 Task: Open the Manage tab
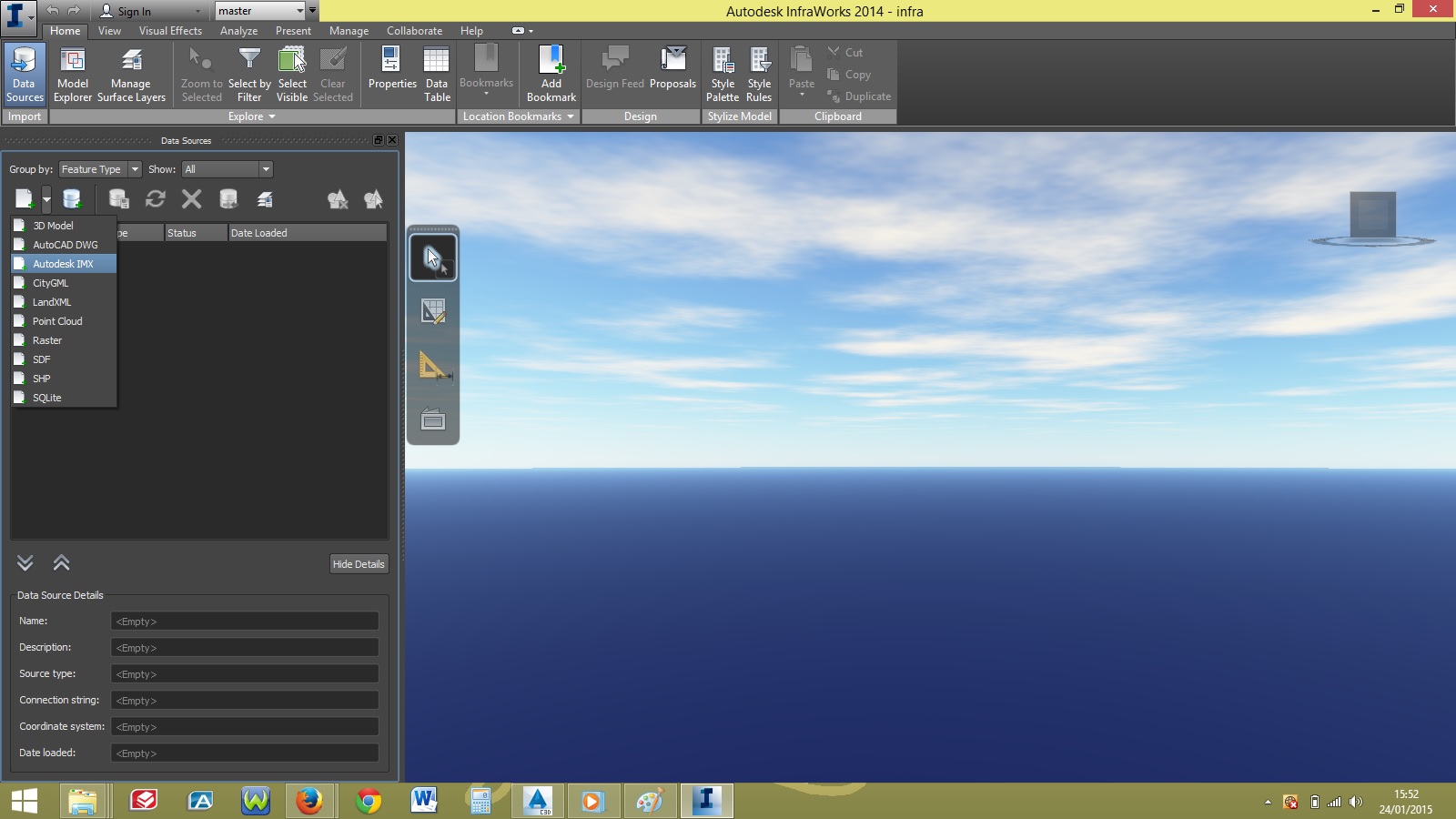click(349, 31)
